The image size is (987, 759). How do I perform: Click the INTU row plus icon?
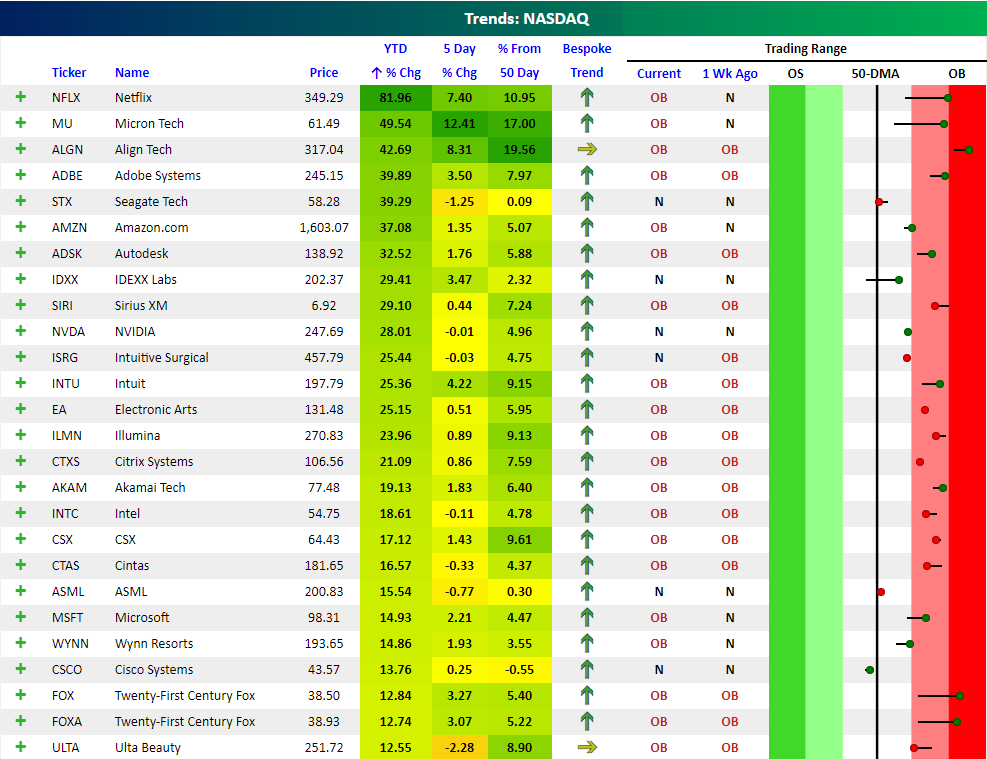(x=21, y=383)
